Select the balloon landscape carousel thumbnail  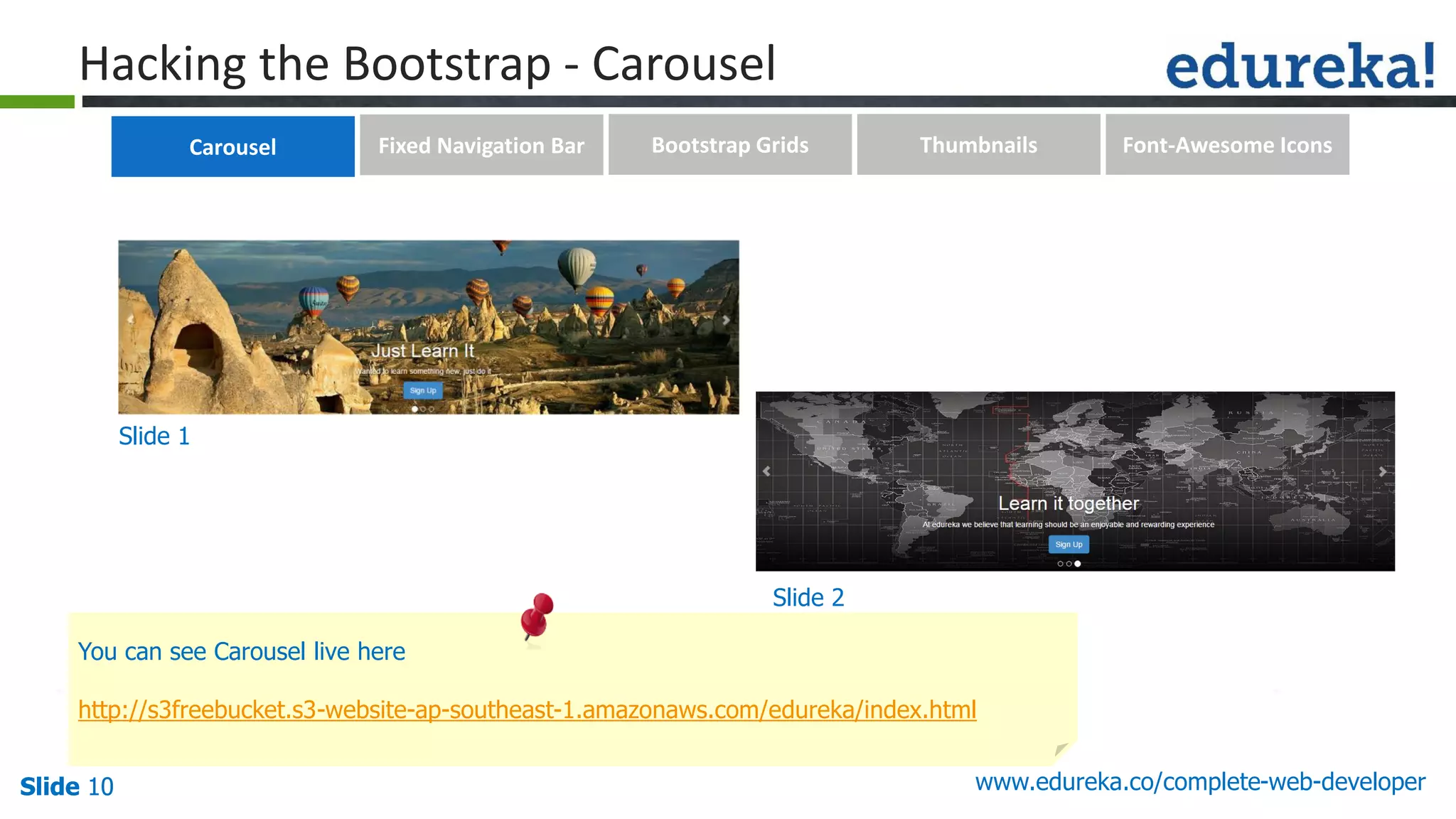pos(429,327)
